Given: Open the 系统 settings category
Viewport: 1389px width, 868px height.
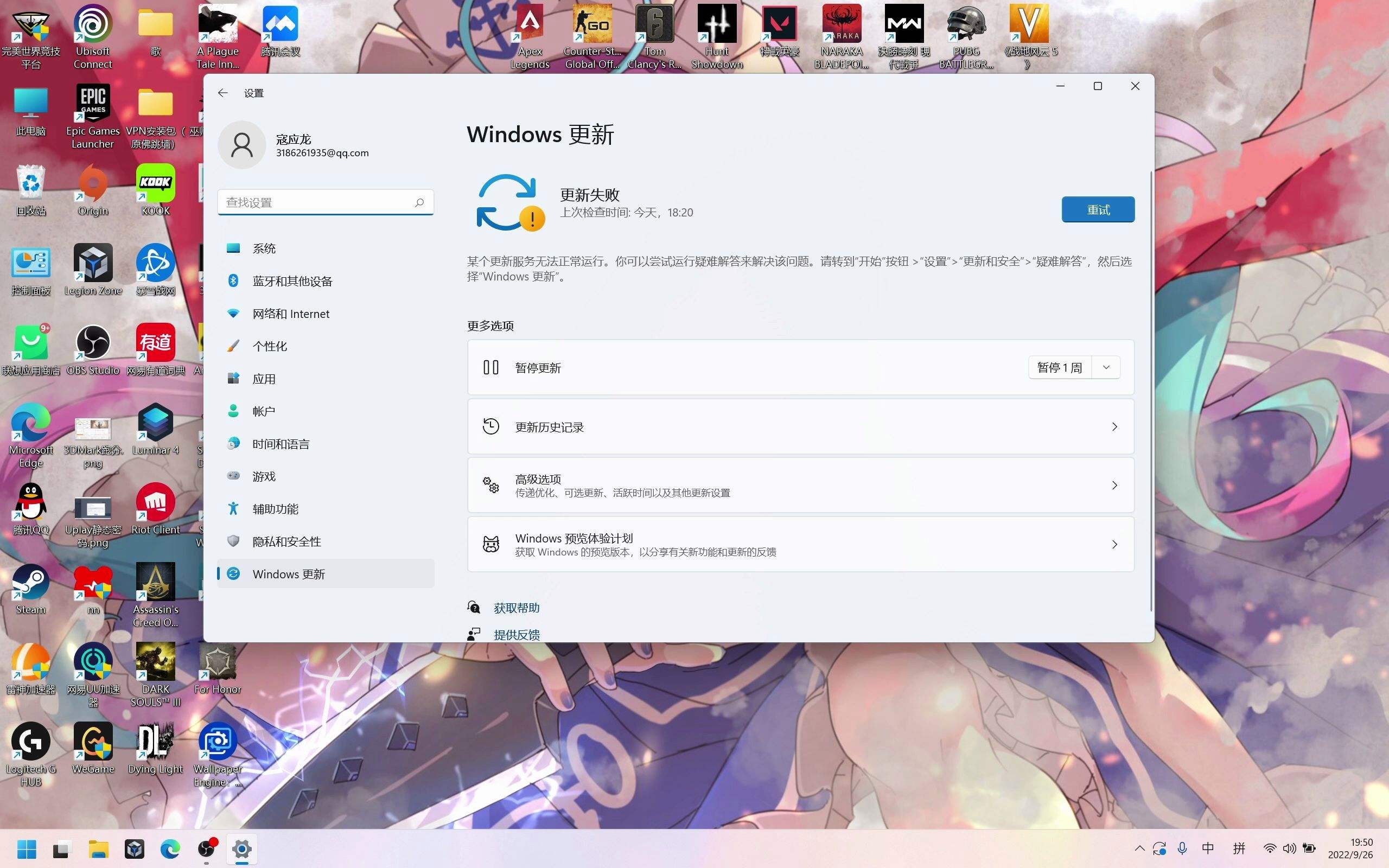Looking at the screenshot, I should [x=326, y=248].
